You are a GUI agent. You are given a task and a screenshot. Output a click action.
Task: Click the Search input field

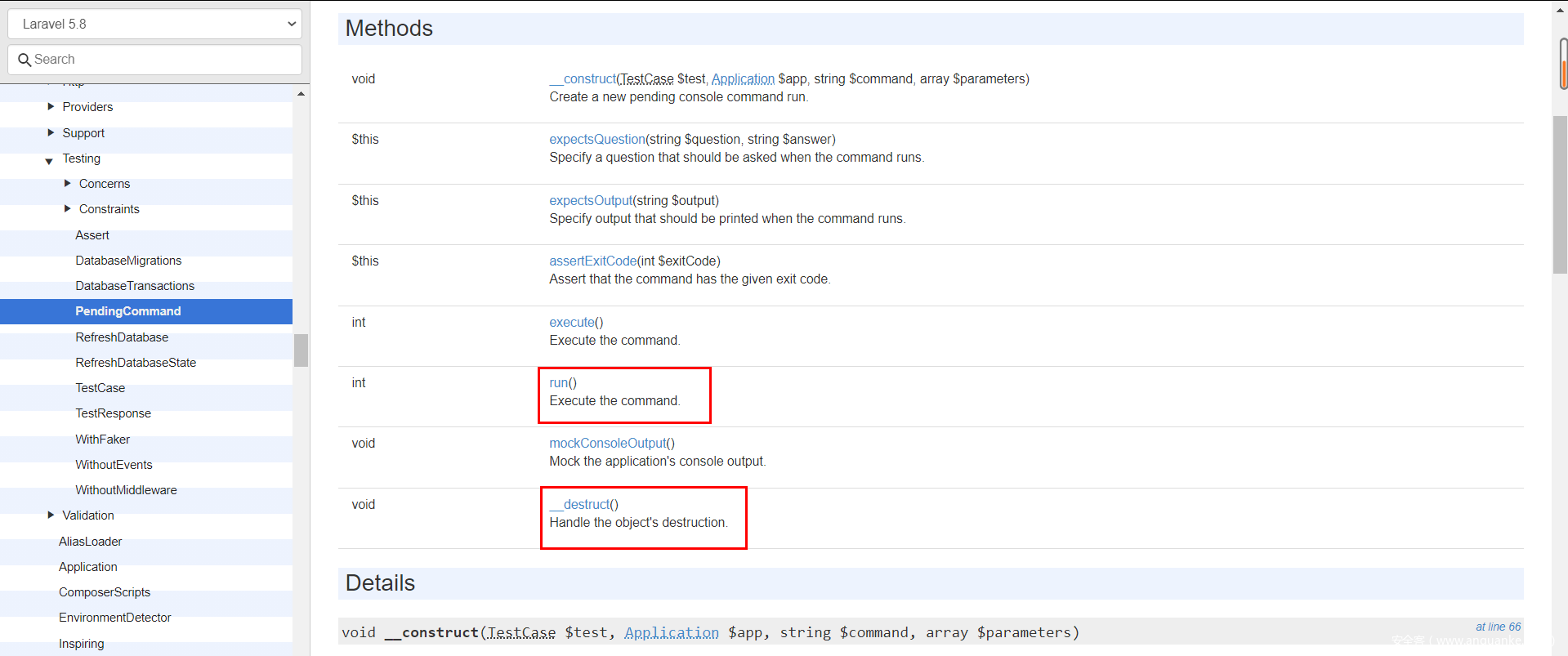click(163, 60)
